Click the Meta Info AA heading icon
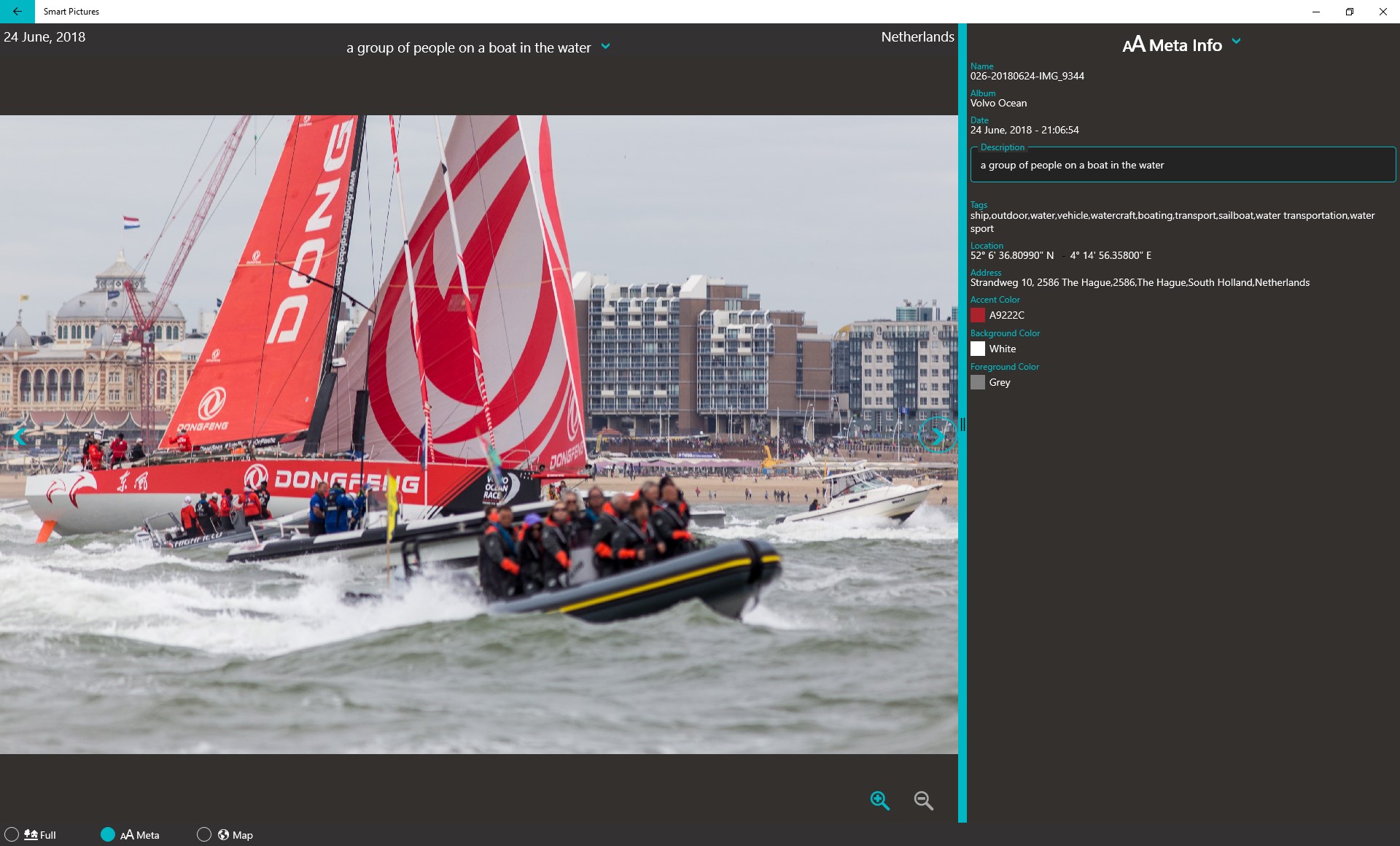Screen dimensions: 1400x846 [1133, 45]
